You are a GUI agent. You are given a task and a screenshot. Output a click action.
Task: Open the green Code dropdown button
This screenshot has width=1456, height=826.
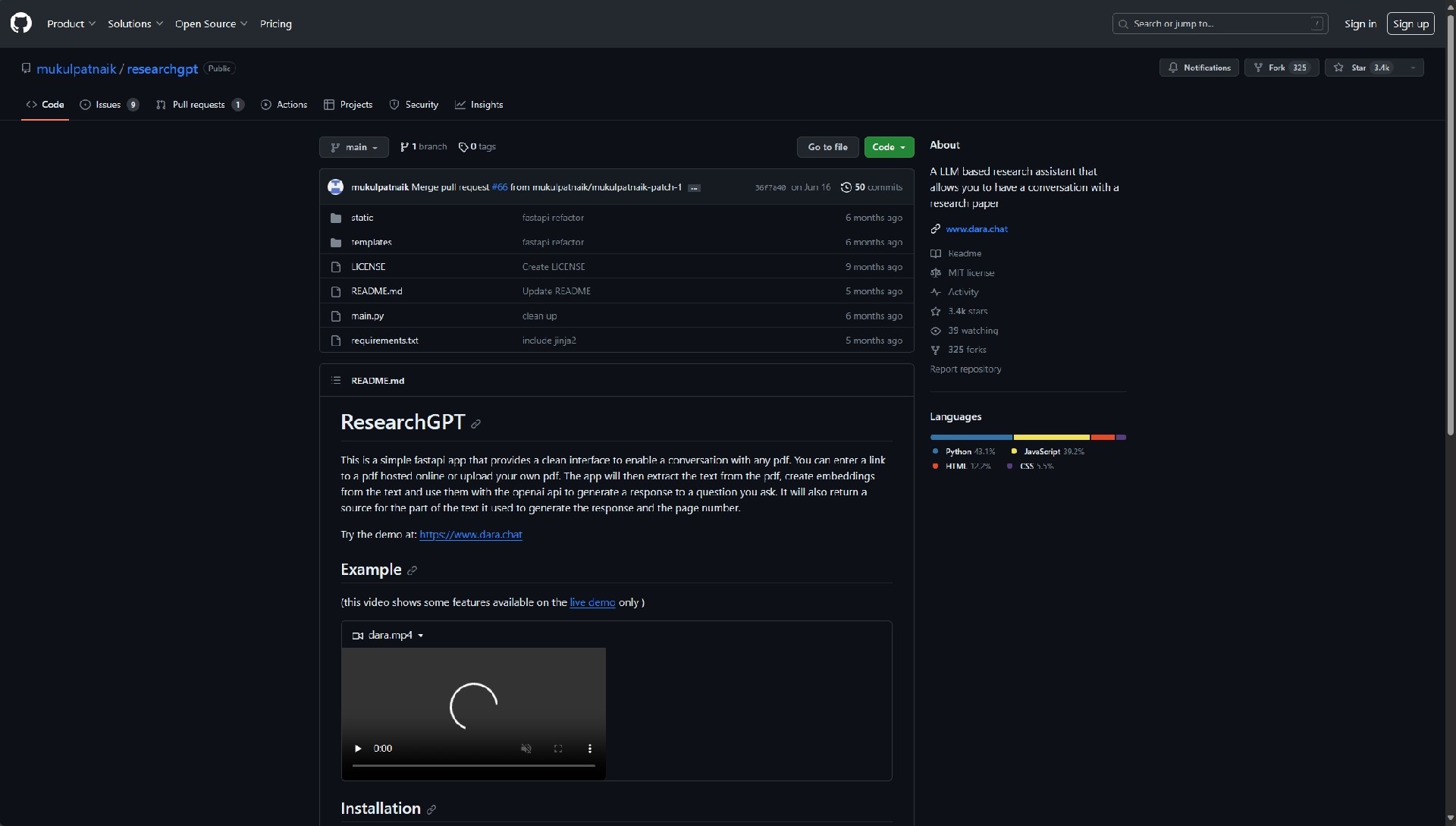pos(889,147)
